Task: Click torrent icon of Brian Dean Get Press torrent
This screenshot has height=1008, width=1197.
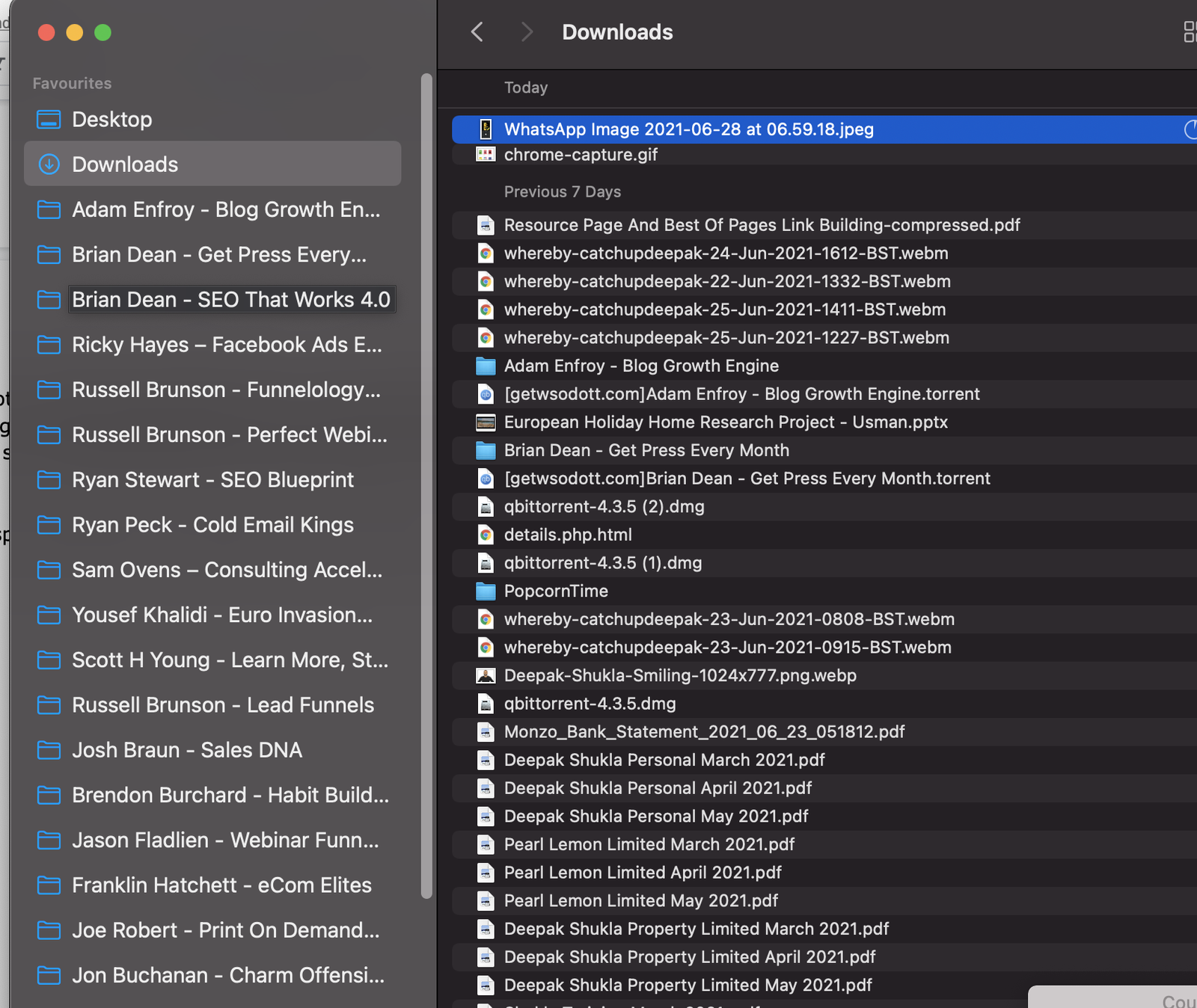Action: [486, 479]
